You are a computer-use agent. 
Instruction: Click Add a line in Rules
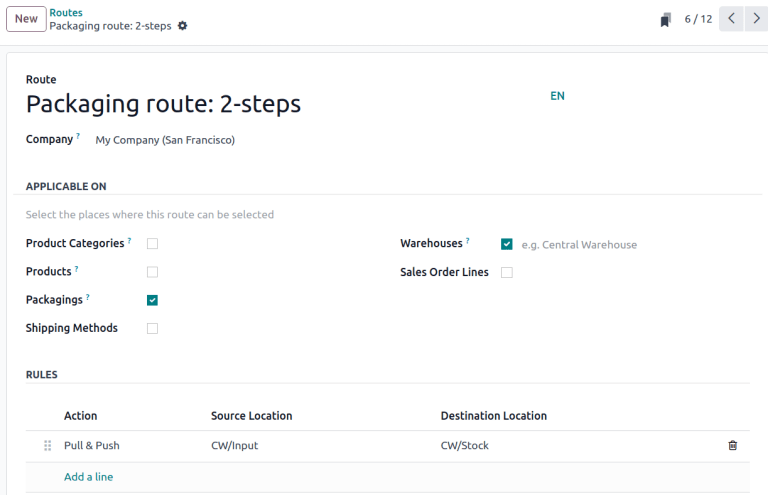click(x=88, y=477)
